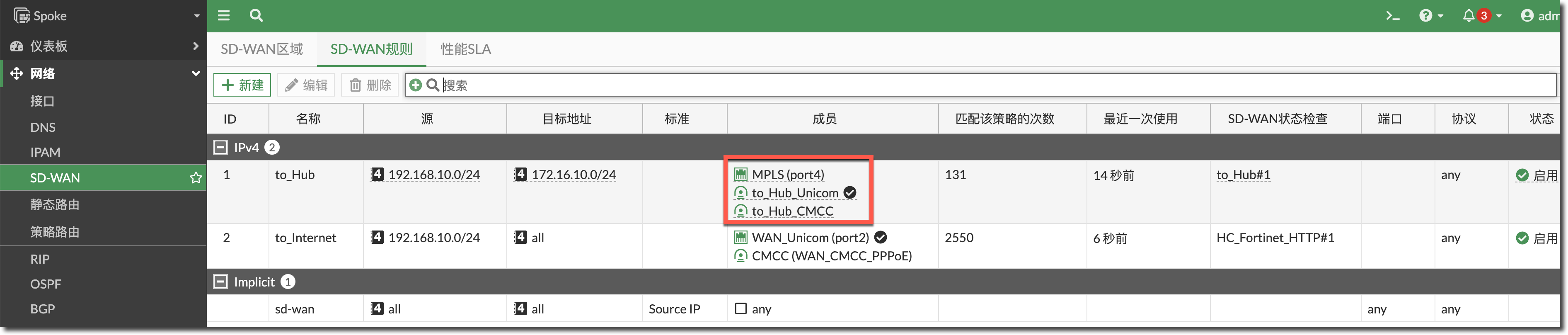Toggle favorite star next to SD-WAN

point(196,178)
